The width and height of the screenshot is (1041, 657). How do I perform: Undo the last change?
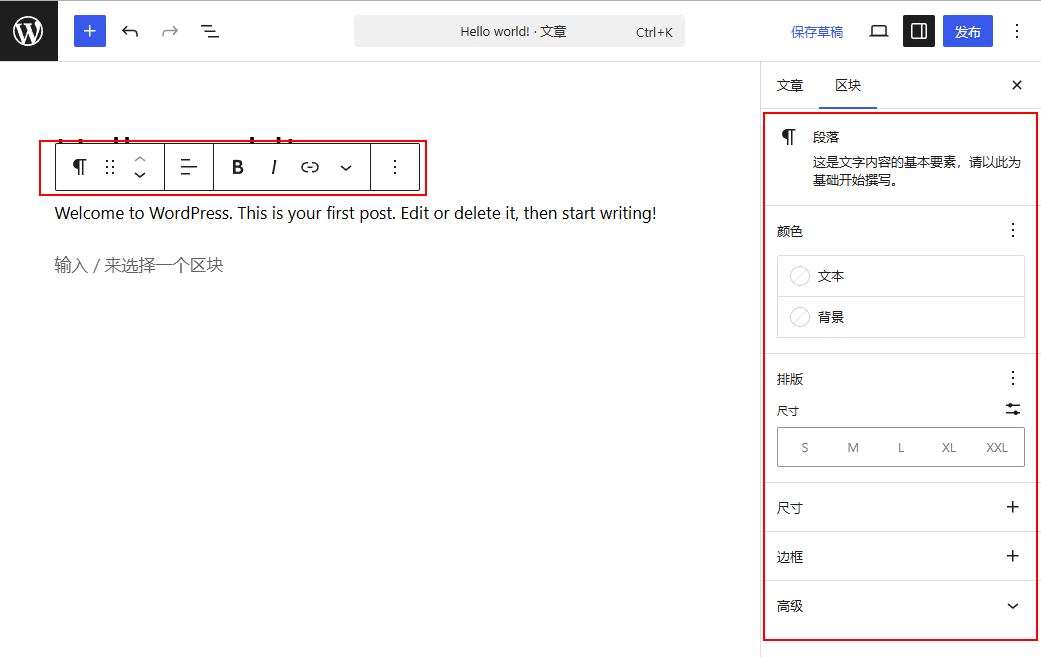130,31
